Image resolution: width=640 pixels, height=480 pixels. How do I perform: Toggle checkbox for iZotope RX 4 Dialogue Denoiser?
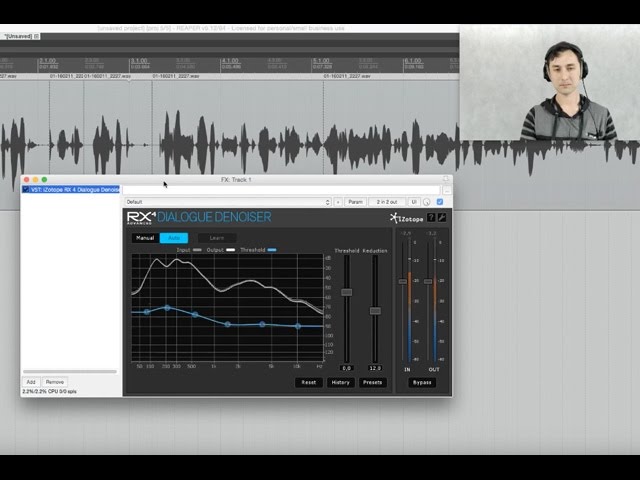[x=26, y=190]
